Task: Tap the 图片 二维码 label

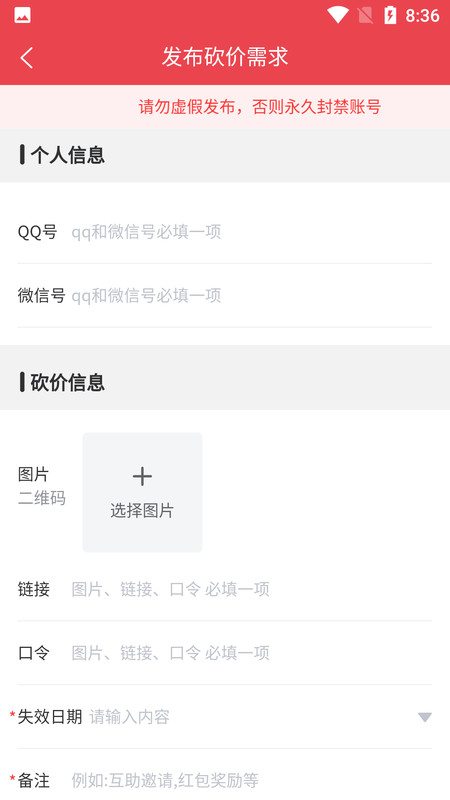Action: tap(42, 486)
